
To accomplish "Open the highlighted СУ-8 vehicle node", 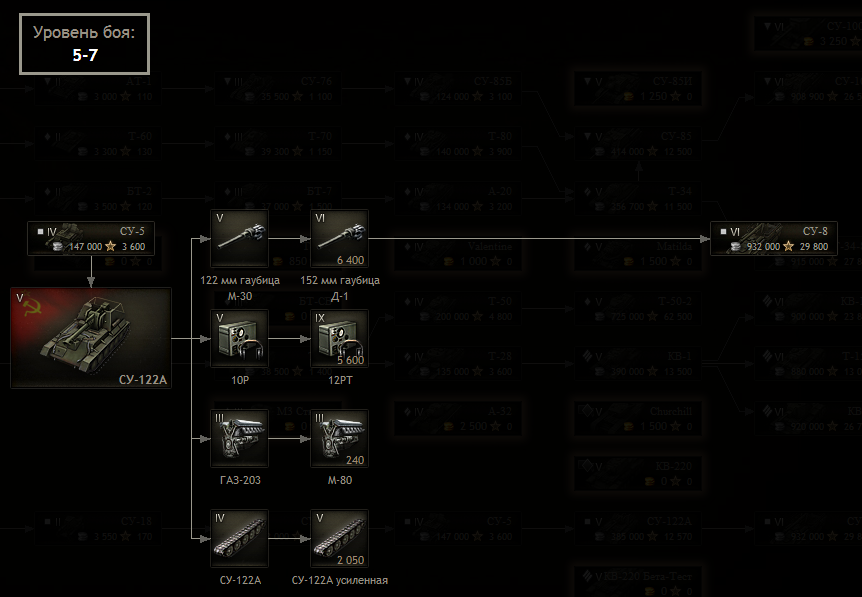I will tap(773, 239).
